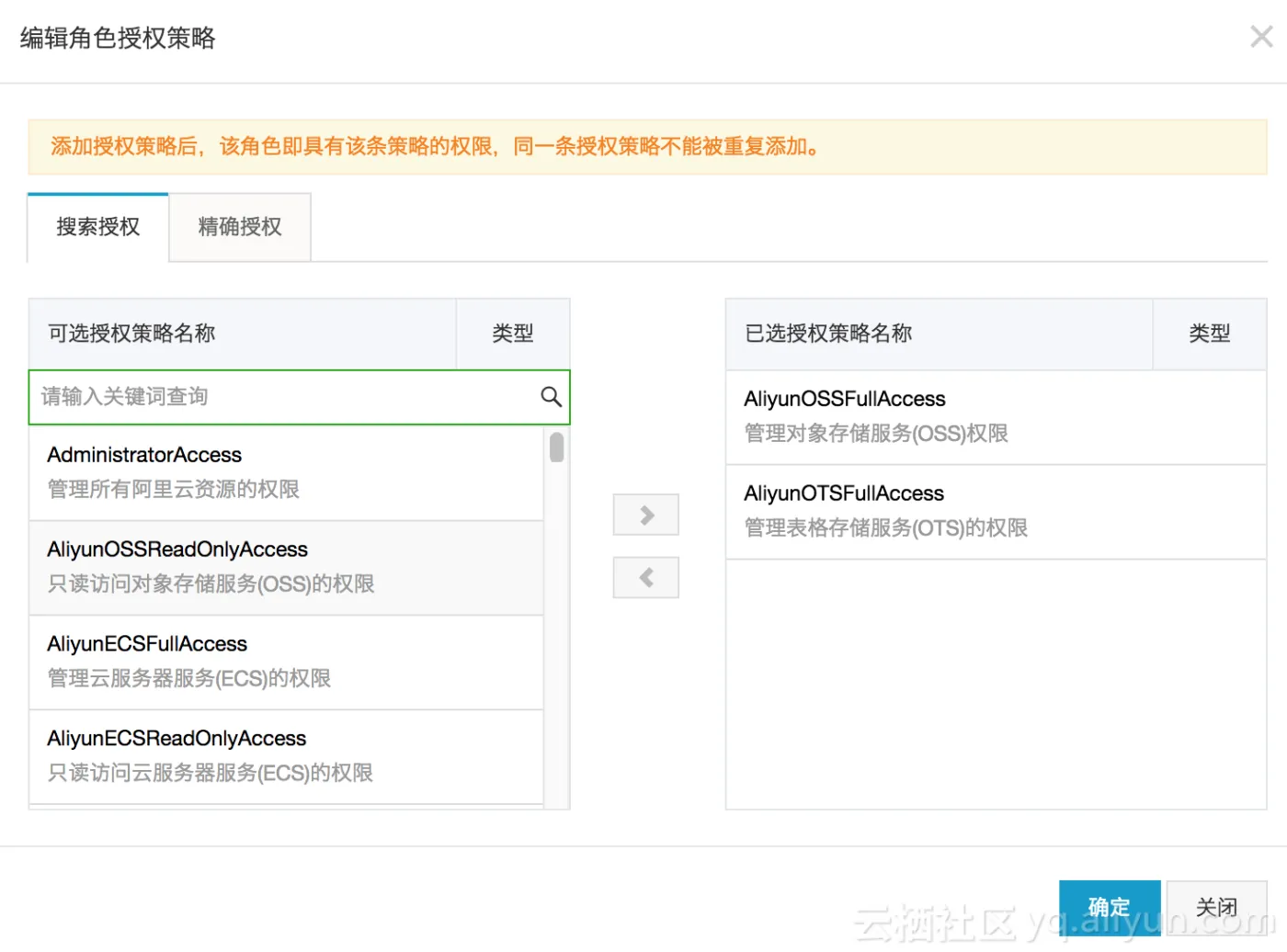The height and width of the screenshot is (952, 1287).
Task: Click 已选授权策略名称 column header
Action: tap(940, 334)
